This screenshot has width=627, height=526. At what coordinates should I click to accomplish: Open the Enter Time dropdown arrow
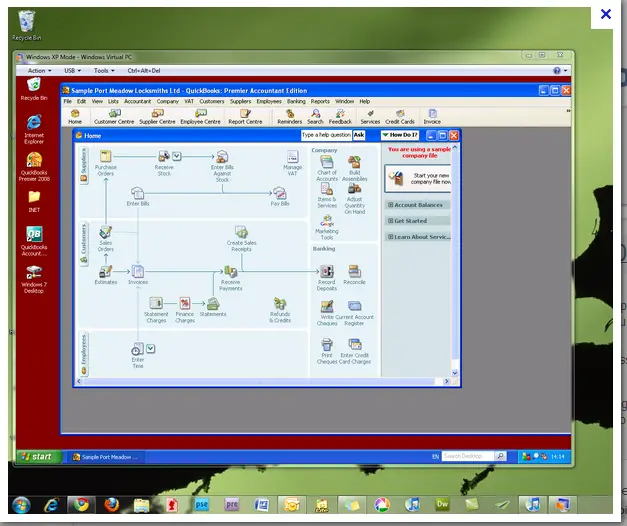pos(150,349)
